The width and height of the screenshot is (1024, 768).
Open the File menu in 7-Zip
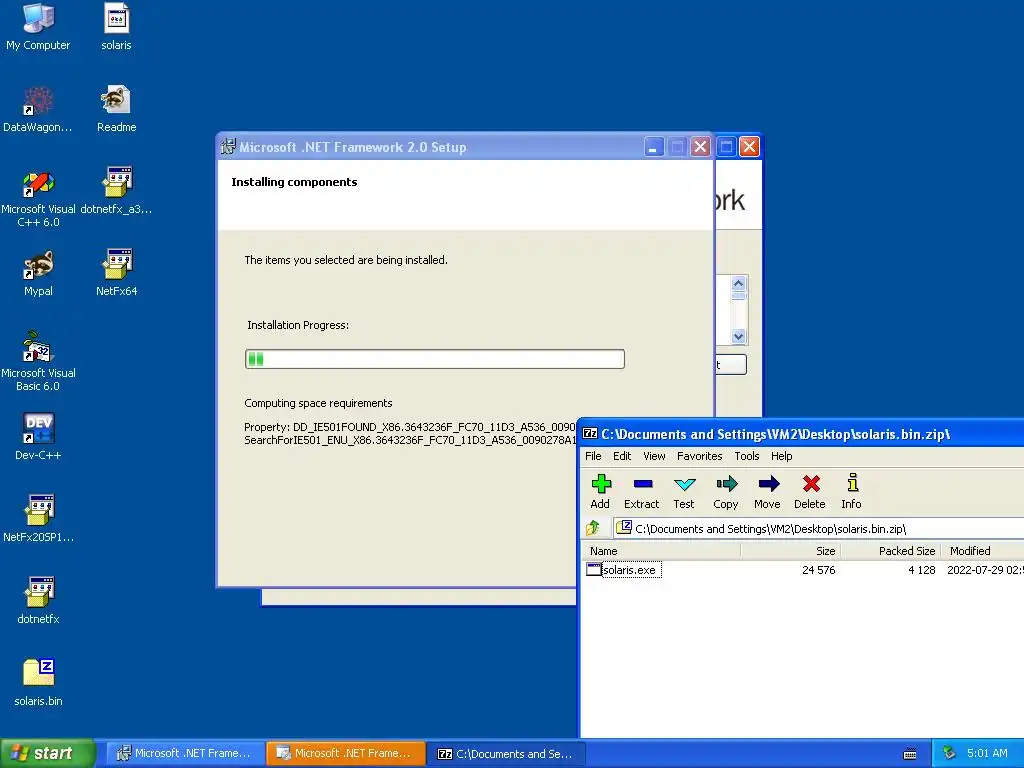(x=593, y=456)
